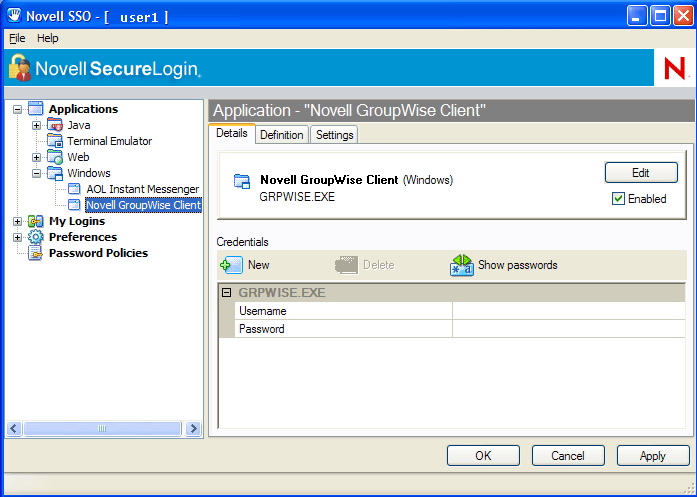Select My Logins tree label
The height and width of the screenshot is (497, 697).
click(x=77, y=221)
